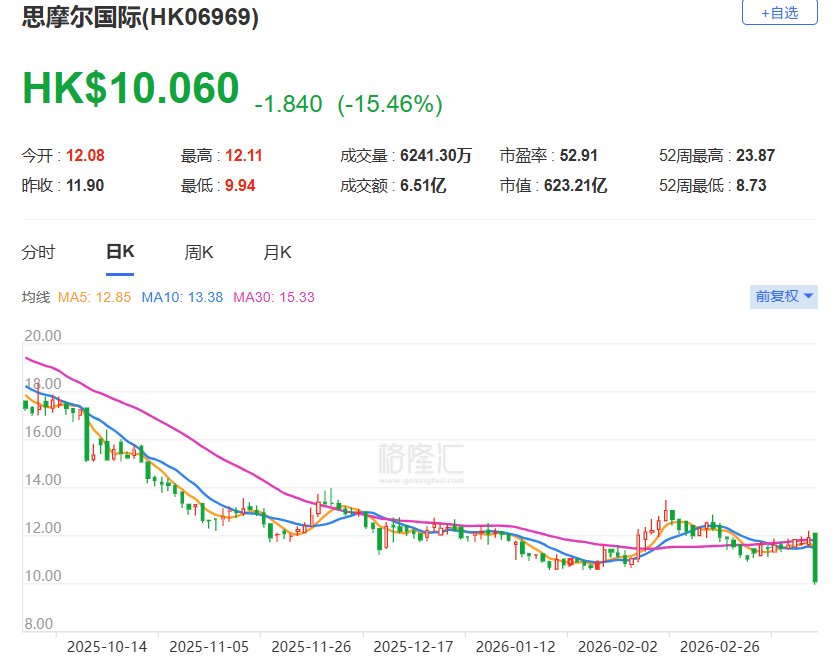This screenshot has height=659, width=840.
Task: Click the 昨收 value 11.90
Action: 85,185
